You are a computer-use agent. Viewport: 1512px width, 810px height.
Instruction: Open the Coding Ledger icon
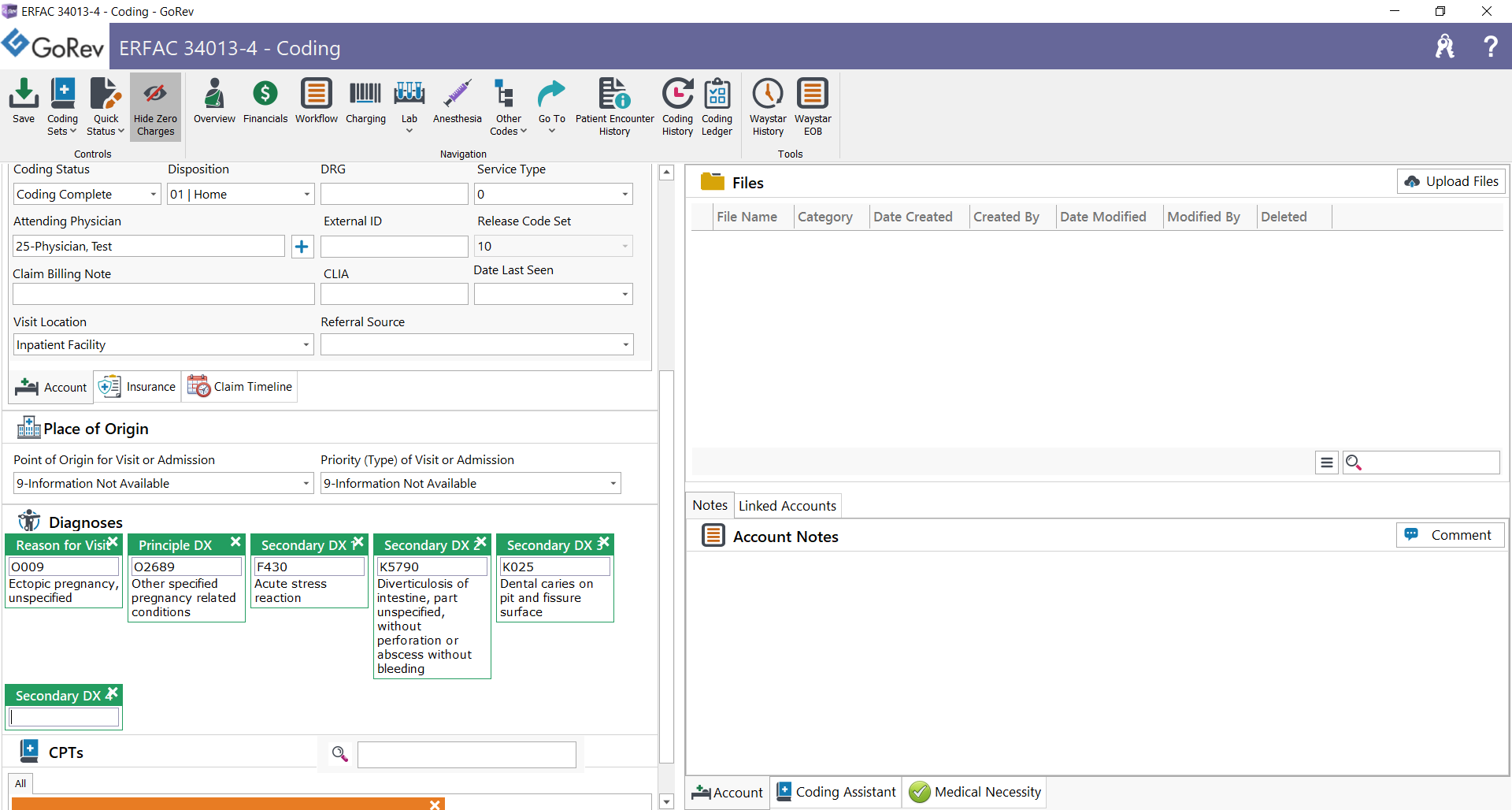tap(717, 107)
